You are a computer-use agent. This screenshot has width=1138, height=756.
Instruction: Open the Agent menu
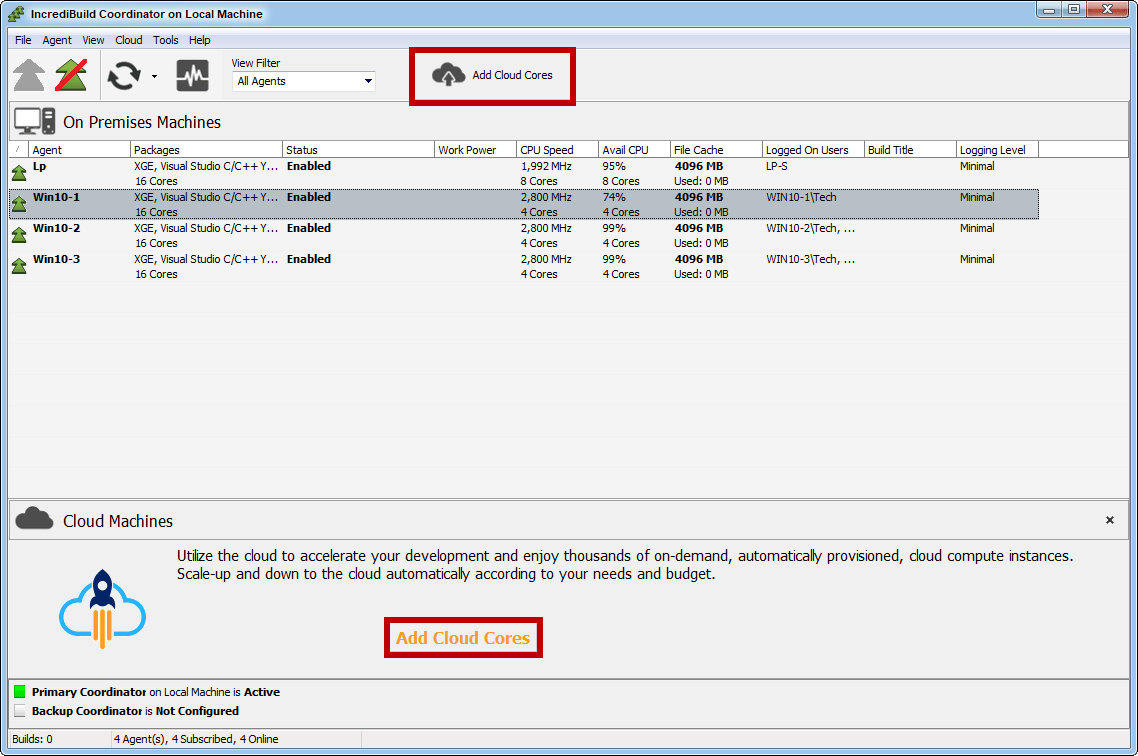pos(57,40)
